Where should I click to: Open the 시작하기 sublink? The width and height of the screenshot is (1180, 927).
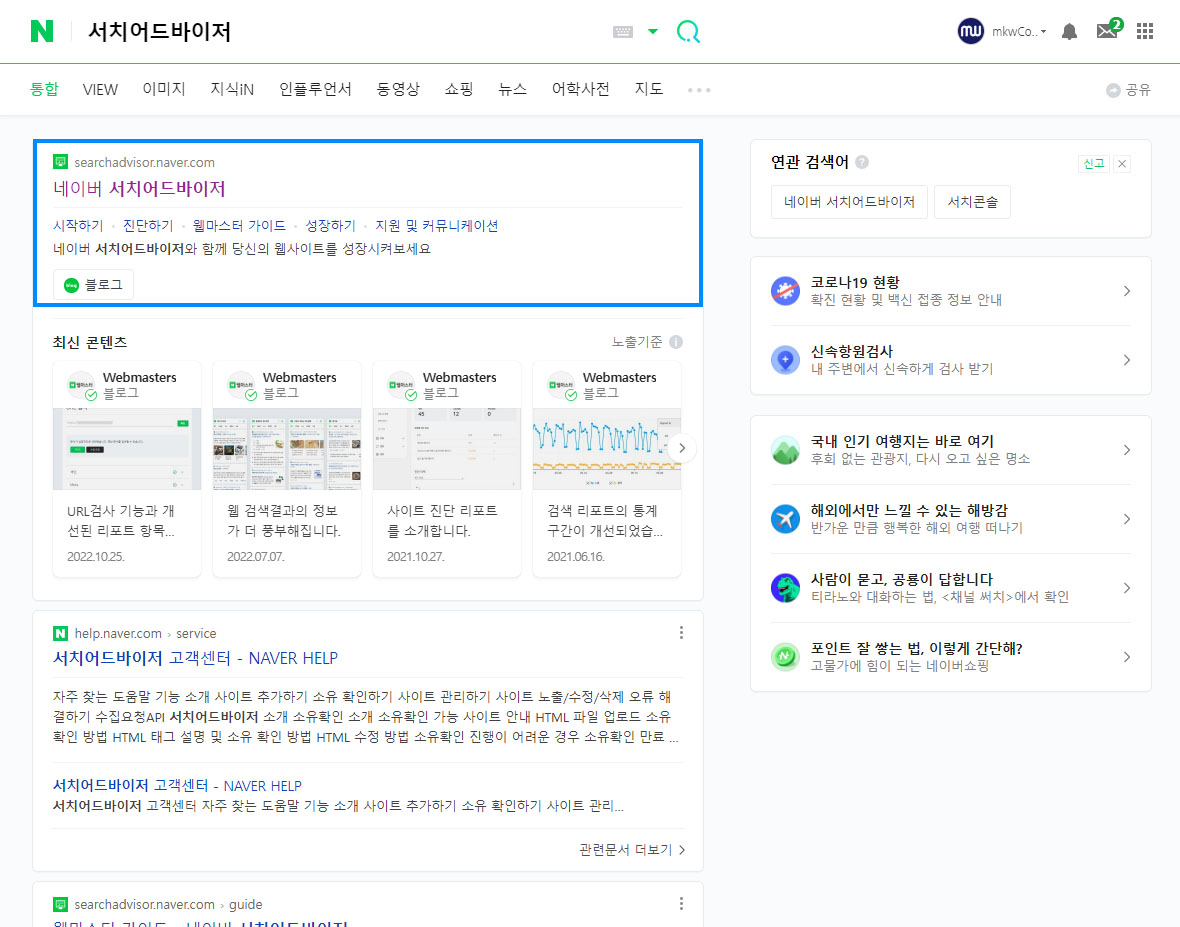78,226
